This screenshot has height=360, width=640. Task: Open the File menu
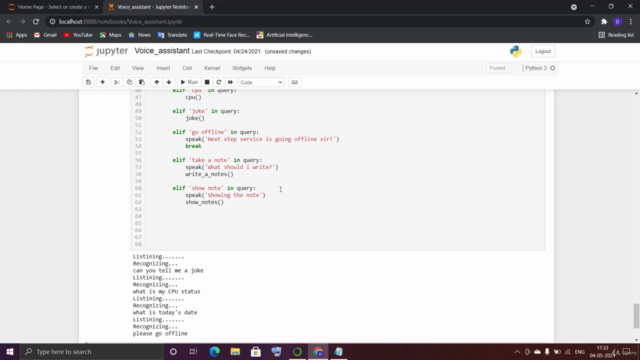(x=93, y=68)
